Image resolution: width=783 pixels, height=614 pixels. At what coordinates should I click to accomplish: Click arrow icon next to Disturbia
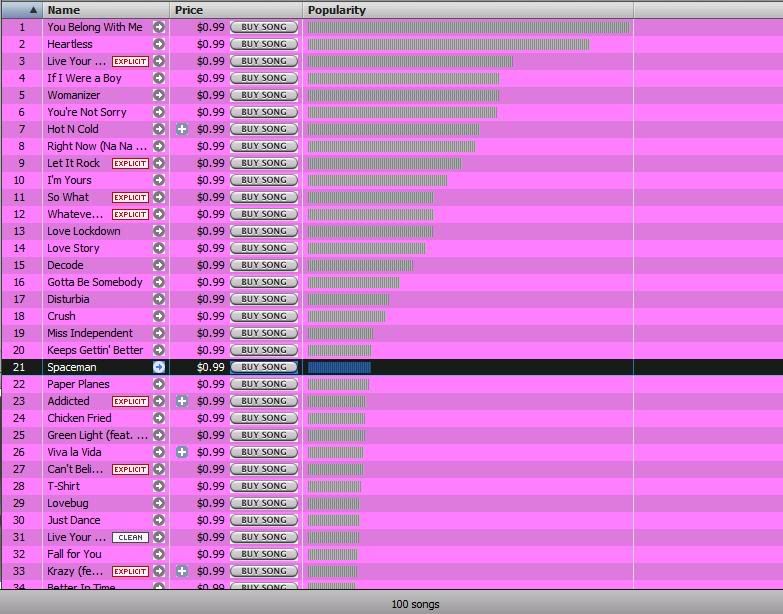click(158, 299)
